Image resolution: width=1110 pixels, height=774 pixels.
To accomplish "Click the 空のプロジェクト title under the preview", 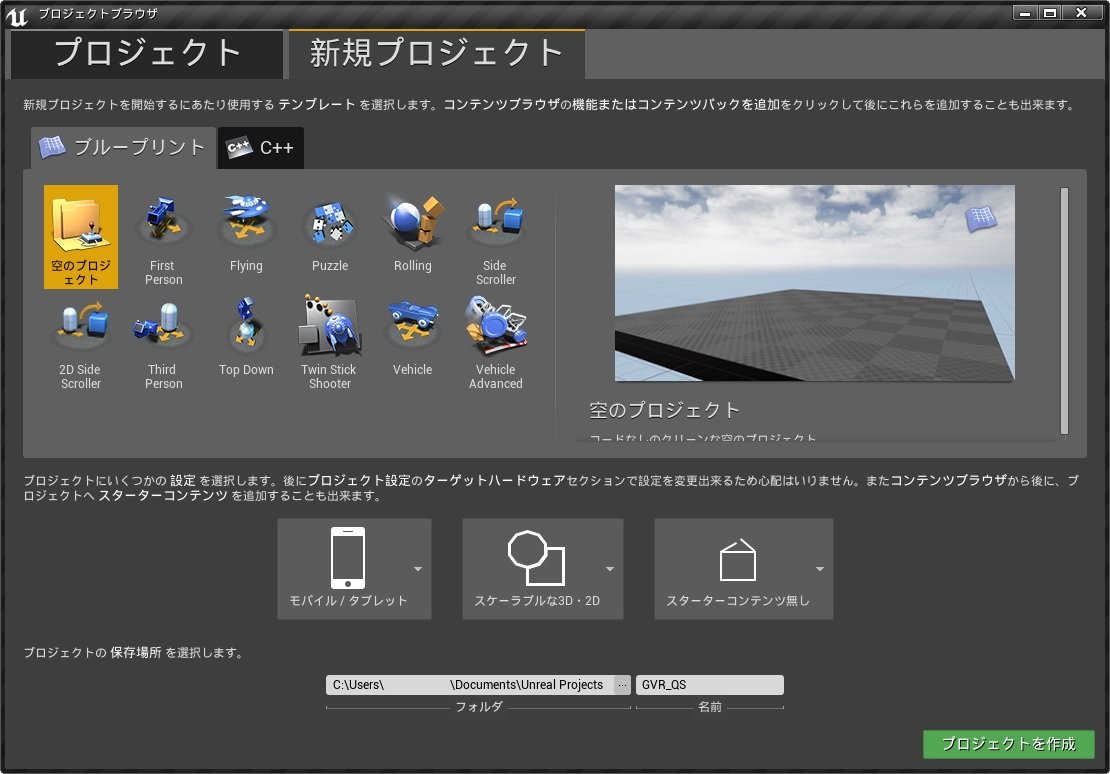I will pos(665,410).
